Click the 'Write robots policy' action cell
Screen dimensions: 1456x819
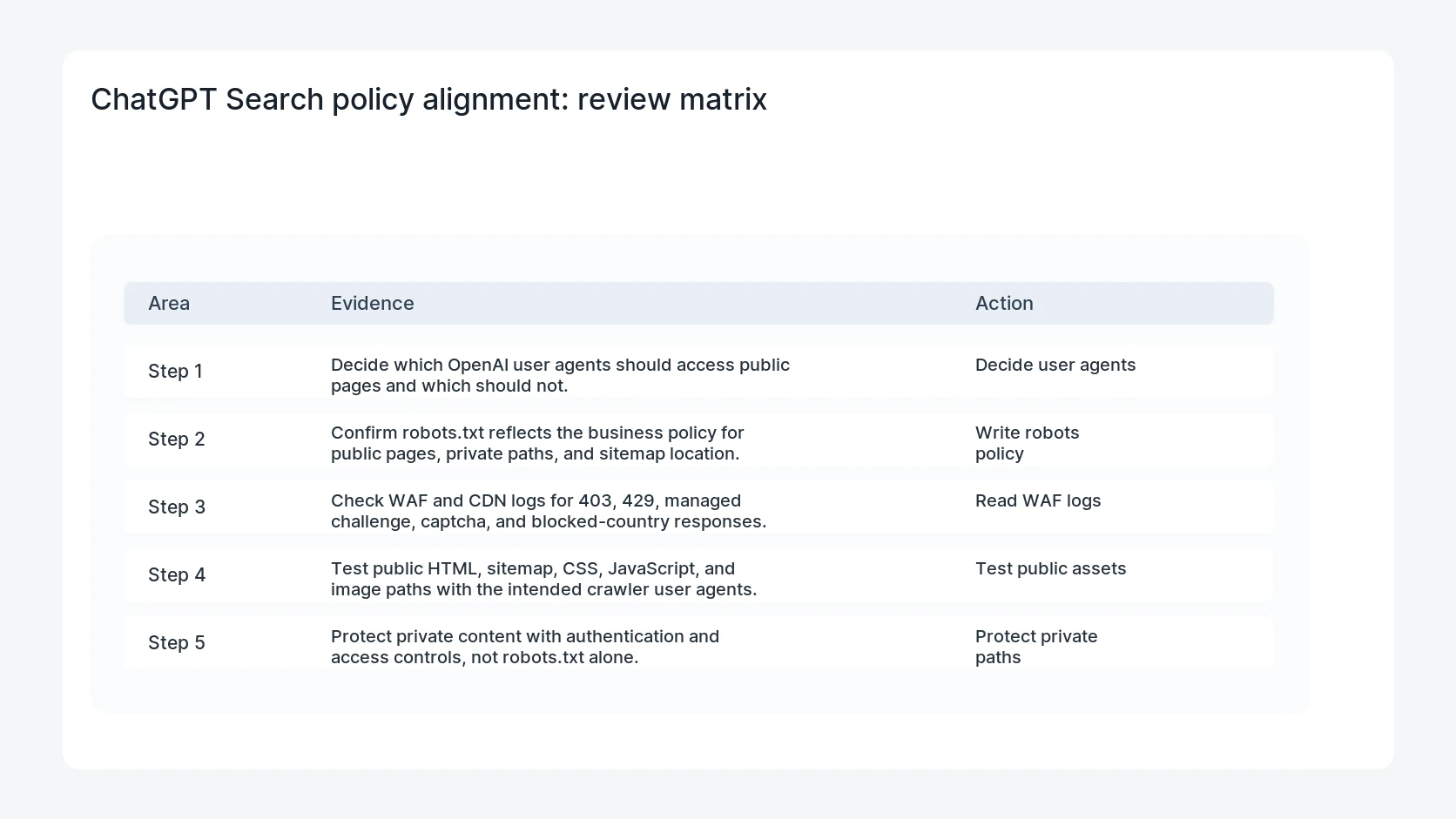1028,443
